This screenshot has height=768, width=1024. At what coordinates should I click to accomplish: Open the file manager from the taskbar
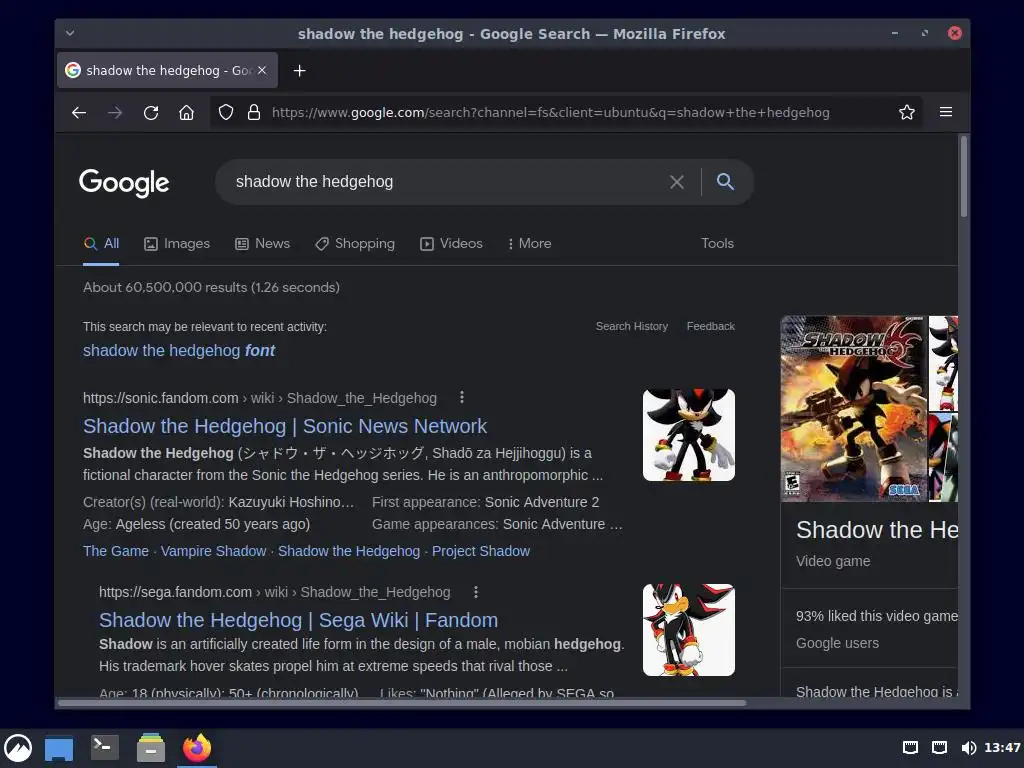pos(151,748)
